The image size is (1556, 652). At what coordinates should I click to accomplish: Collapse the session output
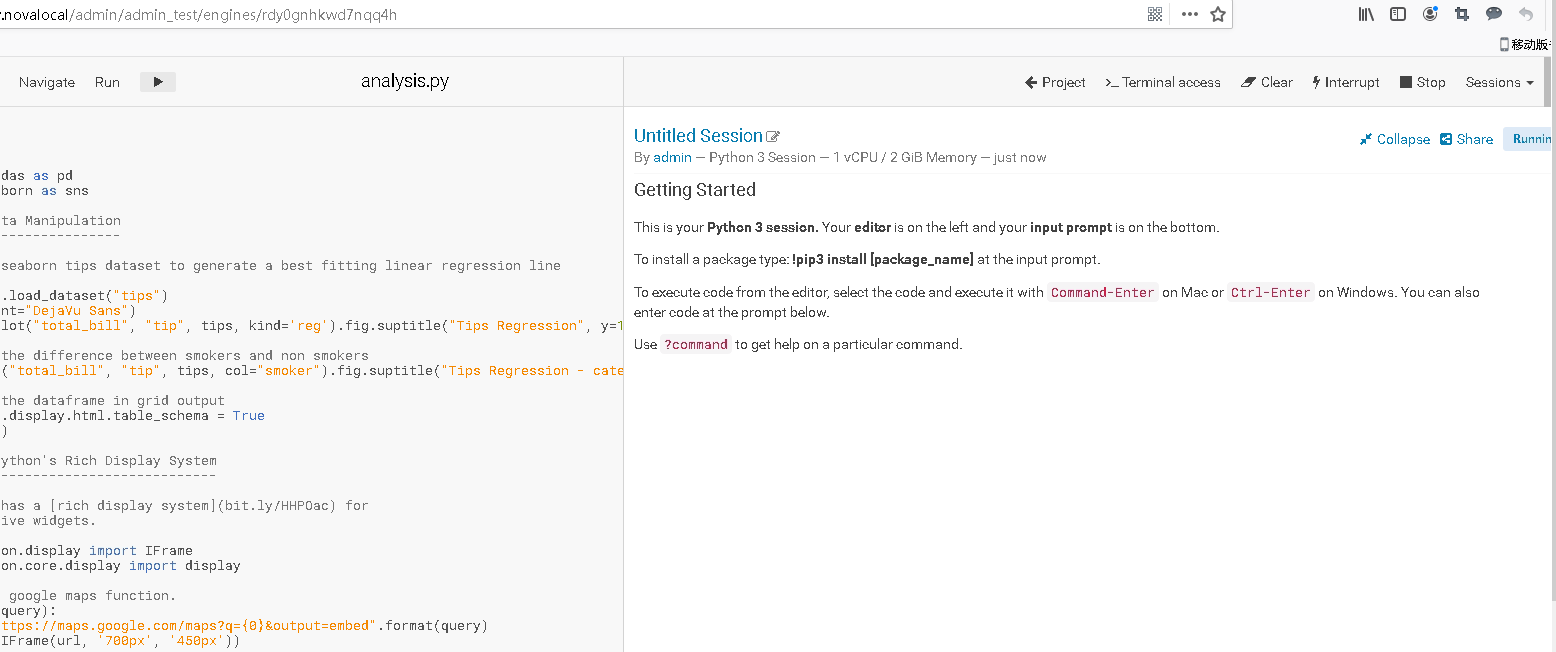(1395, 139)
